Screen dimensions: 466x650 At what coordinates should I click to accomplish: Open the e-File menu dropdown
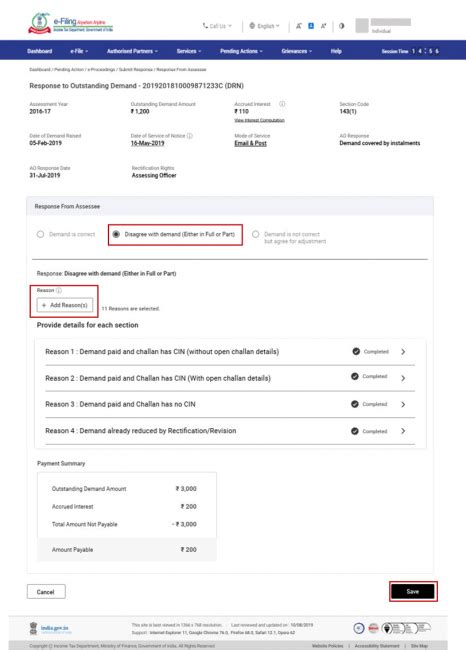[79, 51]
